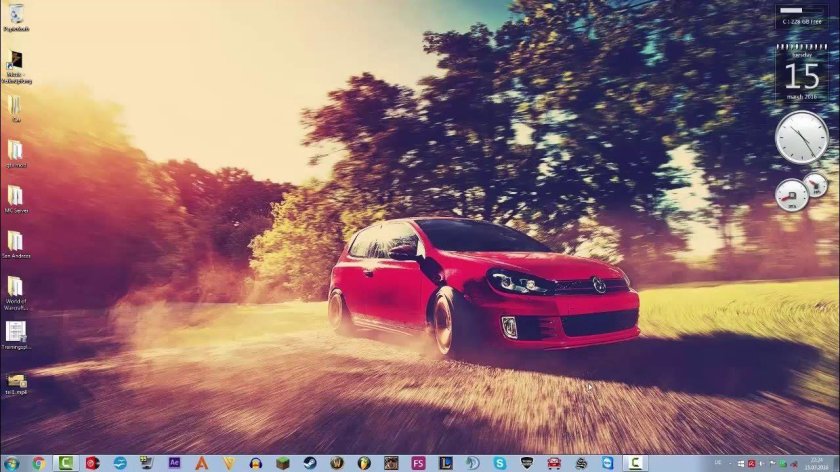Screen dimensions: 840x472
Task: Open the League of Legends taskbar icon
Action: point(445,463)
